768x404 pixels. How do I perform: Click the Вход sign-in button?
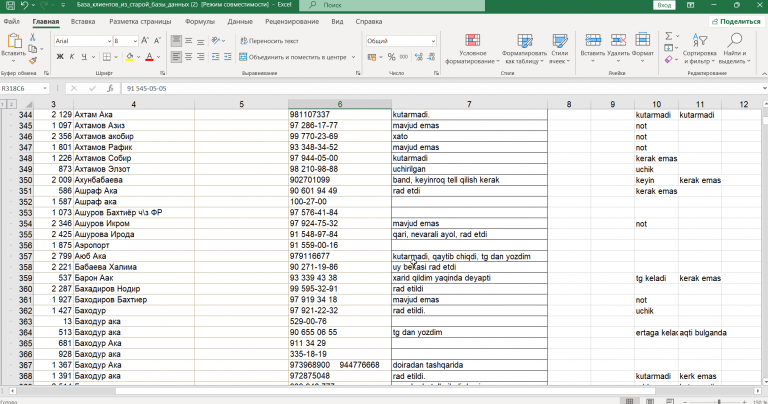pyautogui.click(x=664, y=5)
